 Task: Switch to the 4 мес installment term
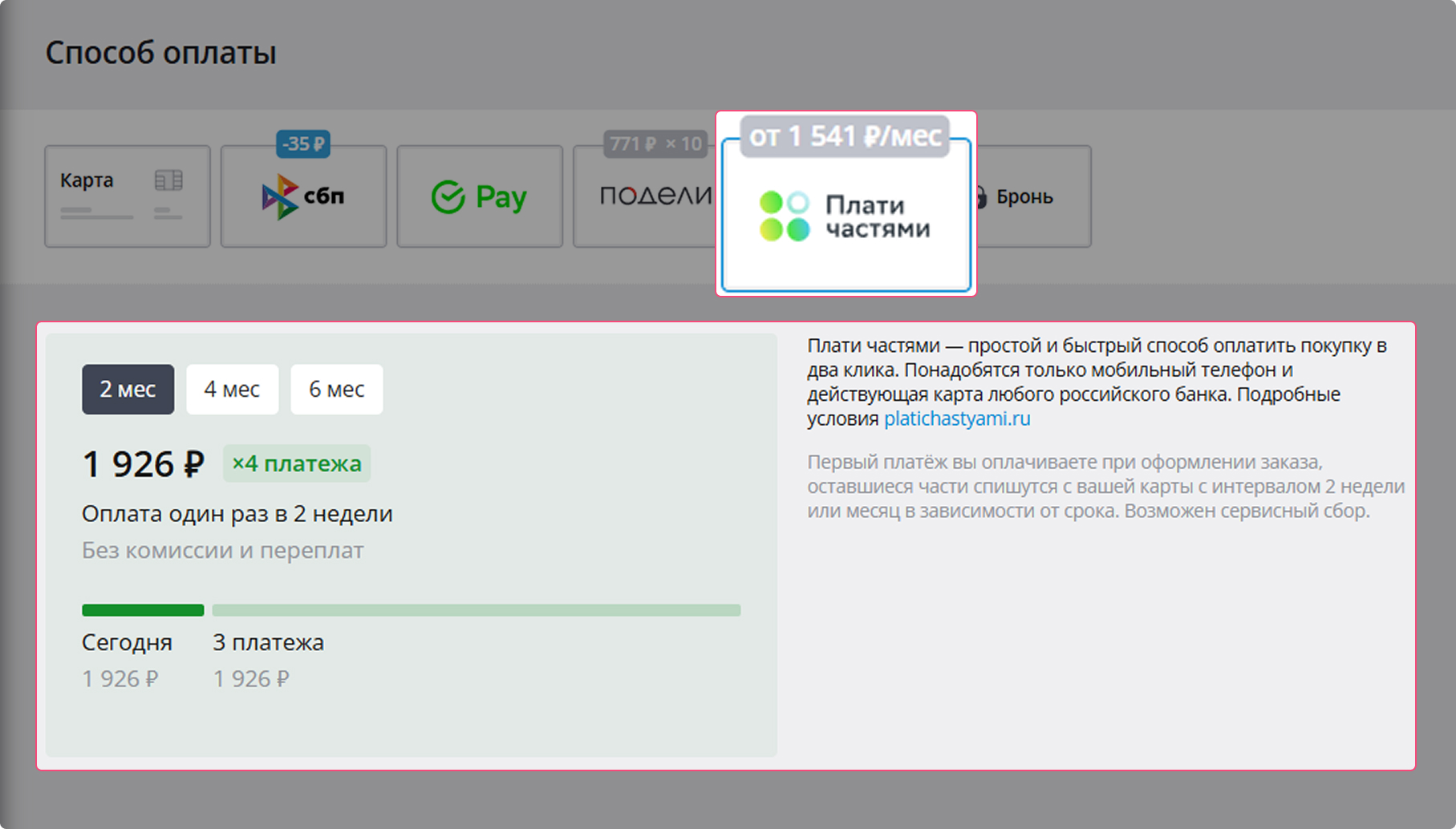pos(232,390)
